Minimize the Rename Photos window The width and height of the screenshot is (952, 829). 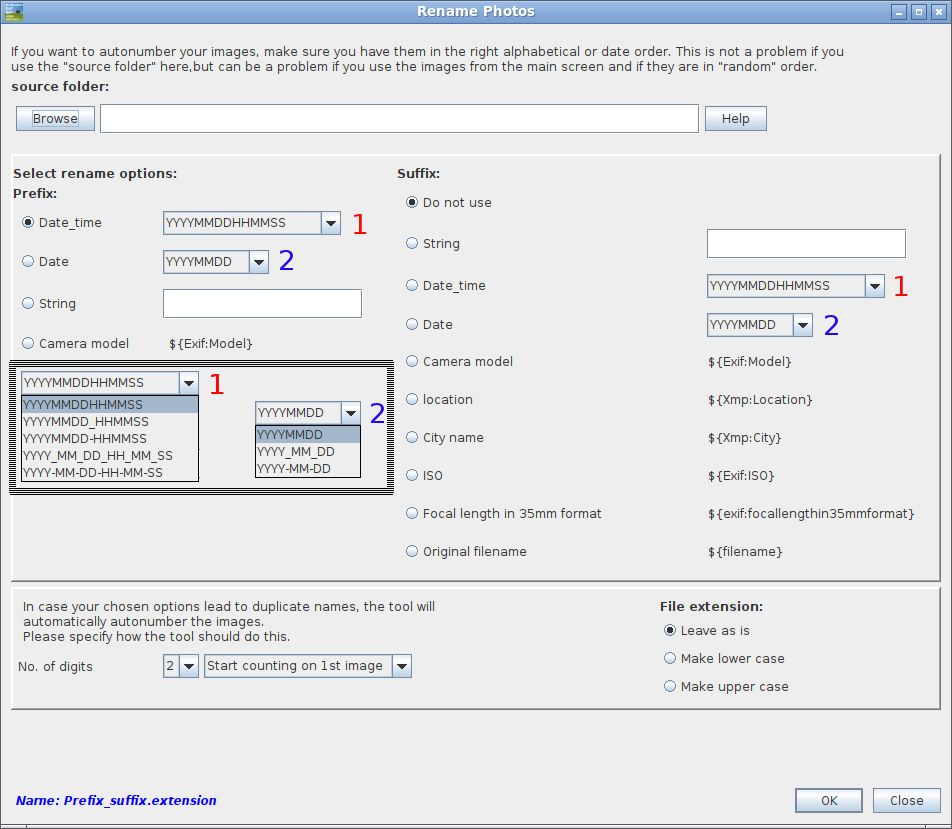(x=899, y=12)
